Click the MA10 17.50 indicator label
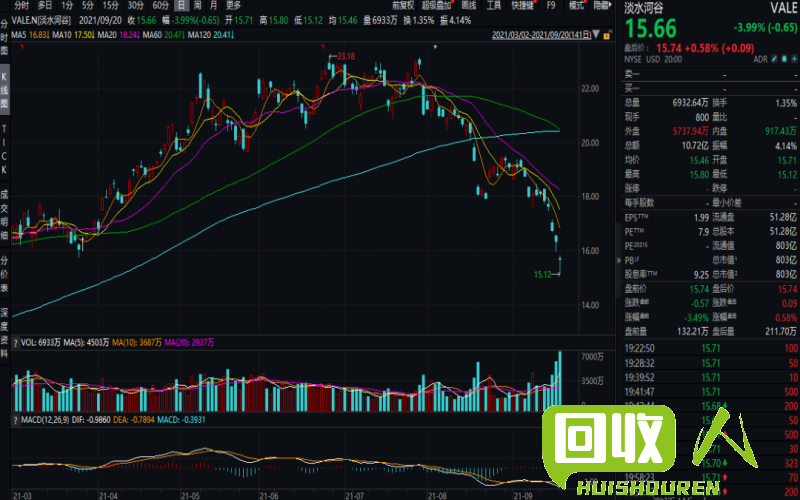The height and width of the screenshot is (500, 800). [x=73, y=35]
